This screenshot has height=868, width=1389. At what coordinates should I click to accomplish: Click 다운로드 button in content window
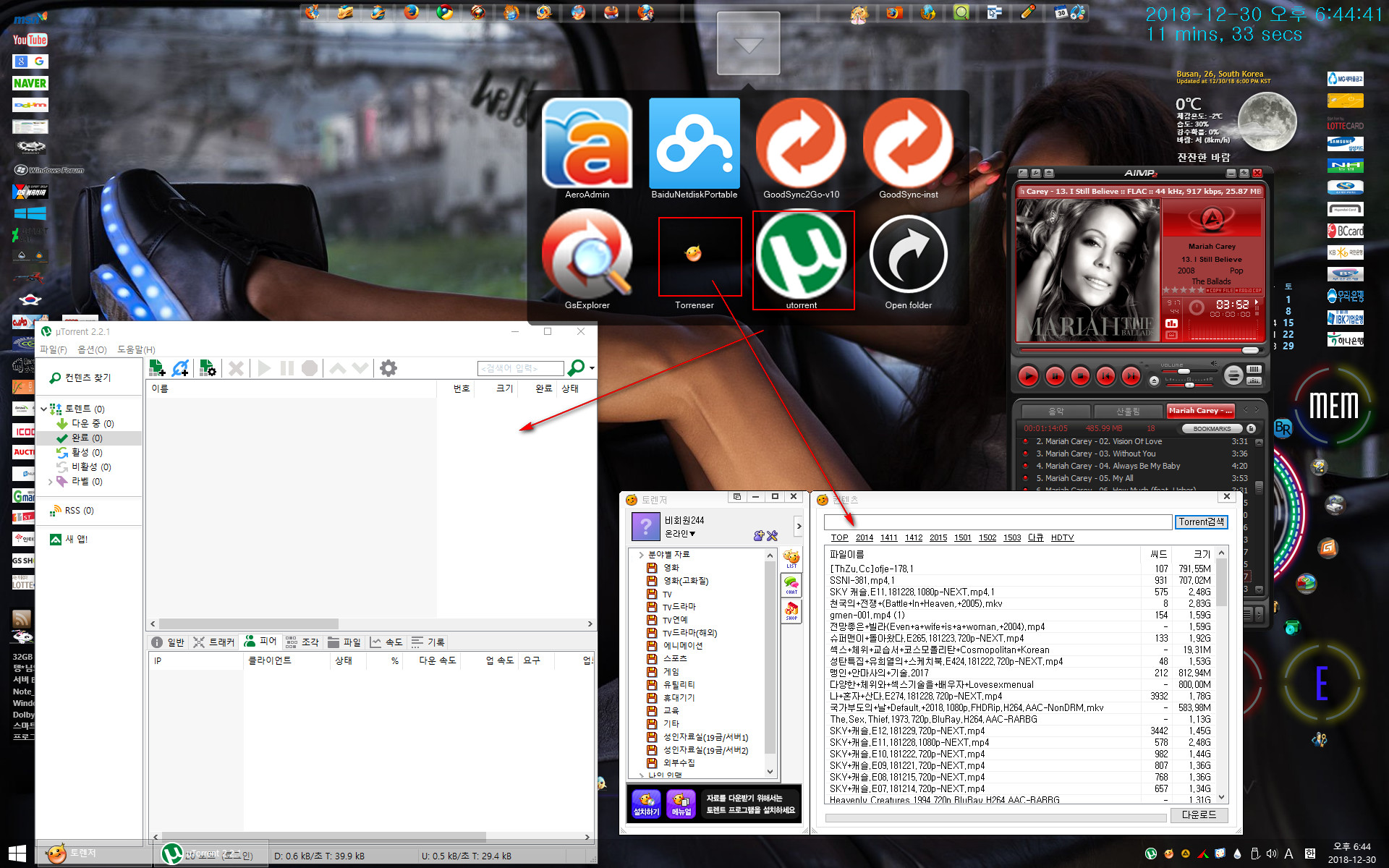click(1199, 814)
